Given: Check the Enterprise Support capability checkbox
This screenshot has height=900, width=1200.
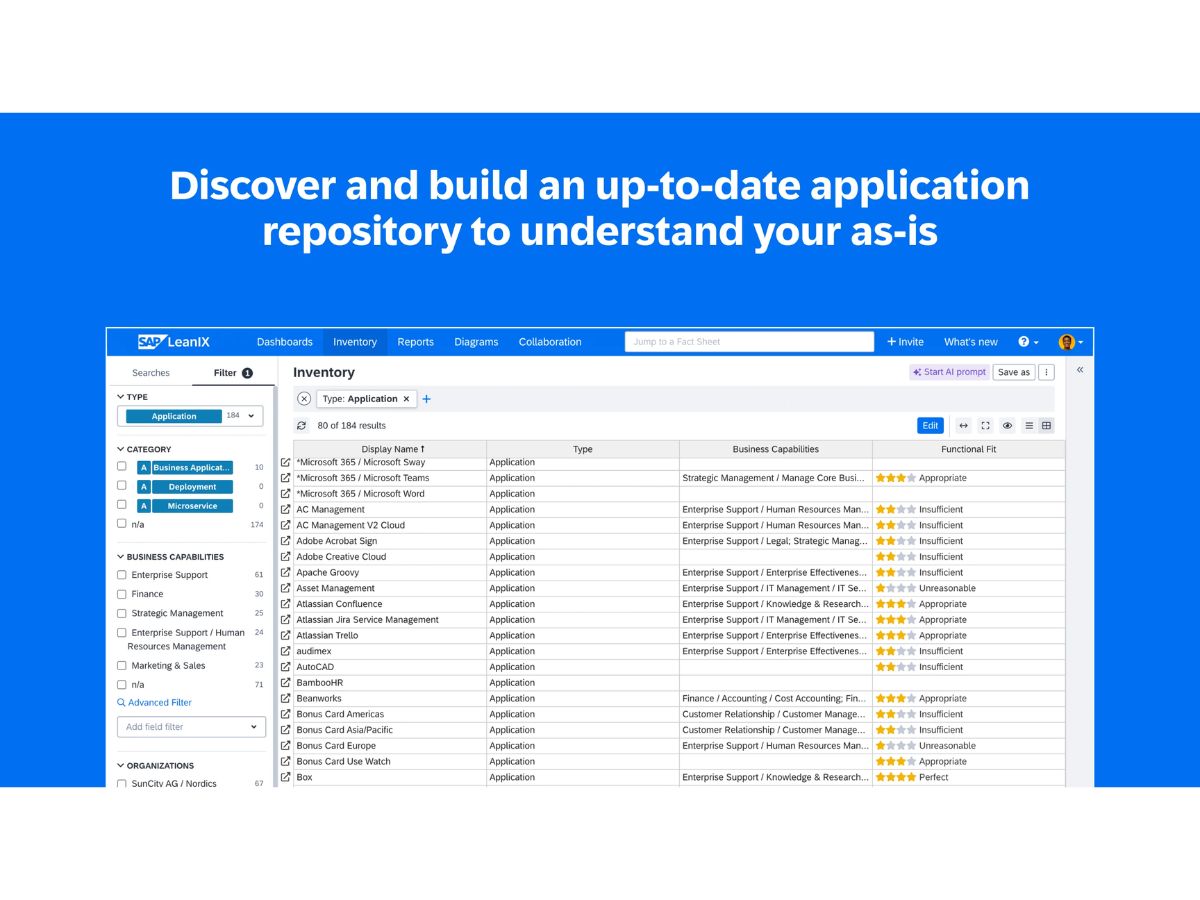Looking at the screenshot, I should [x=122, y=575].
